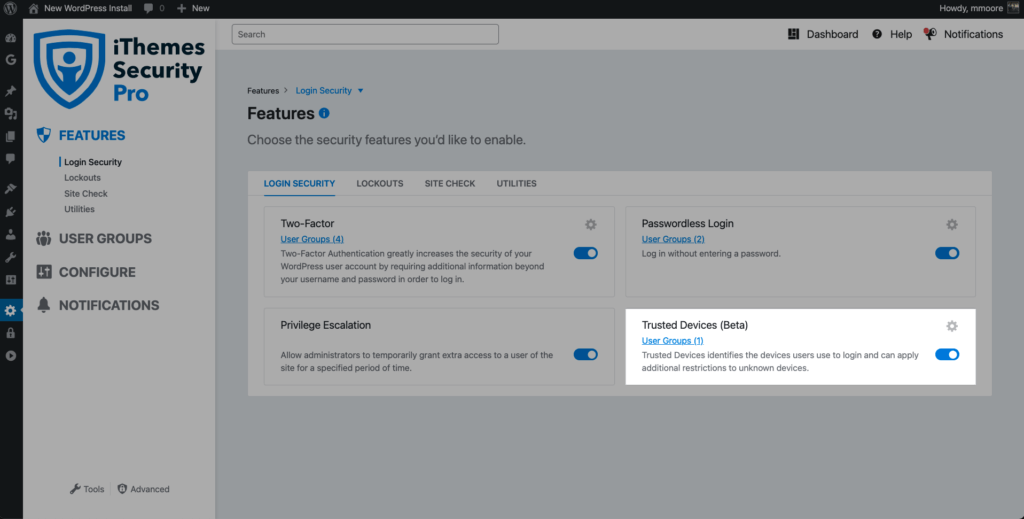Open the Help question mark icon
The width and height of the screenshot is (1024, 519).
click(x=877, y=34)
